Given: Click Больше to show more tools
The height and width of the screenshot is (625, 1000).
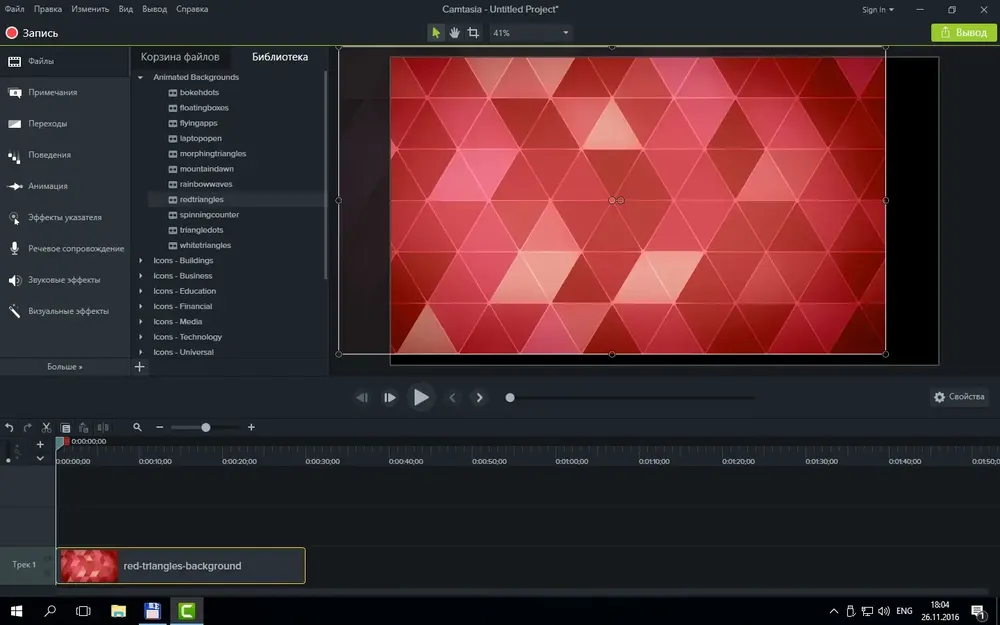Looking at the screenshot, I should pyautogui.click(x=64, y=367).
